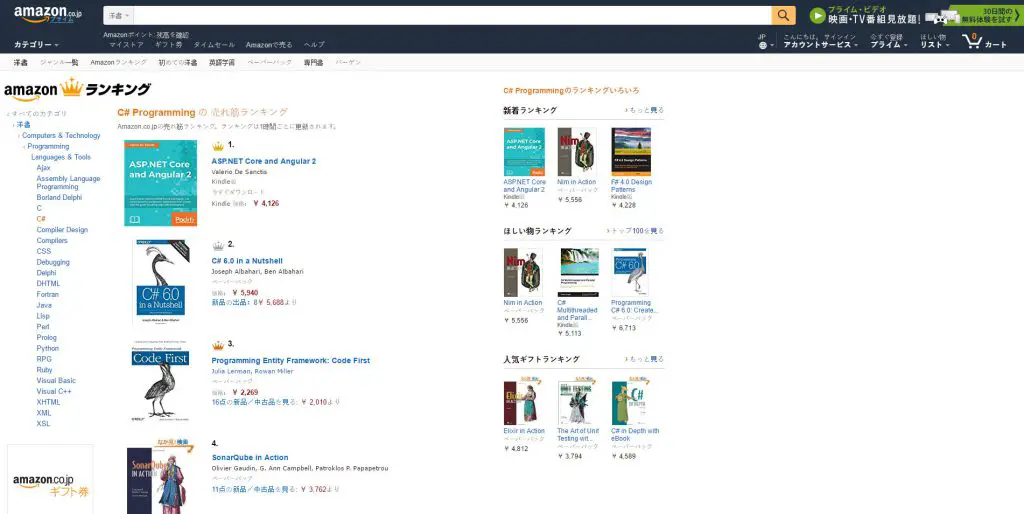This screenshot has width=1024, height=514.
Task: Select the Python category
Action: 48,348
